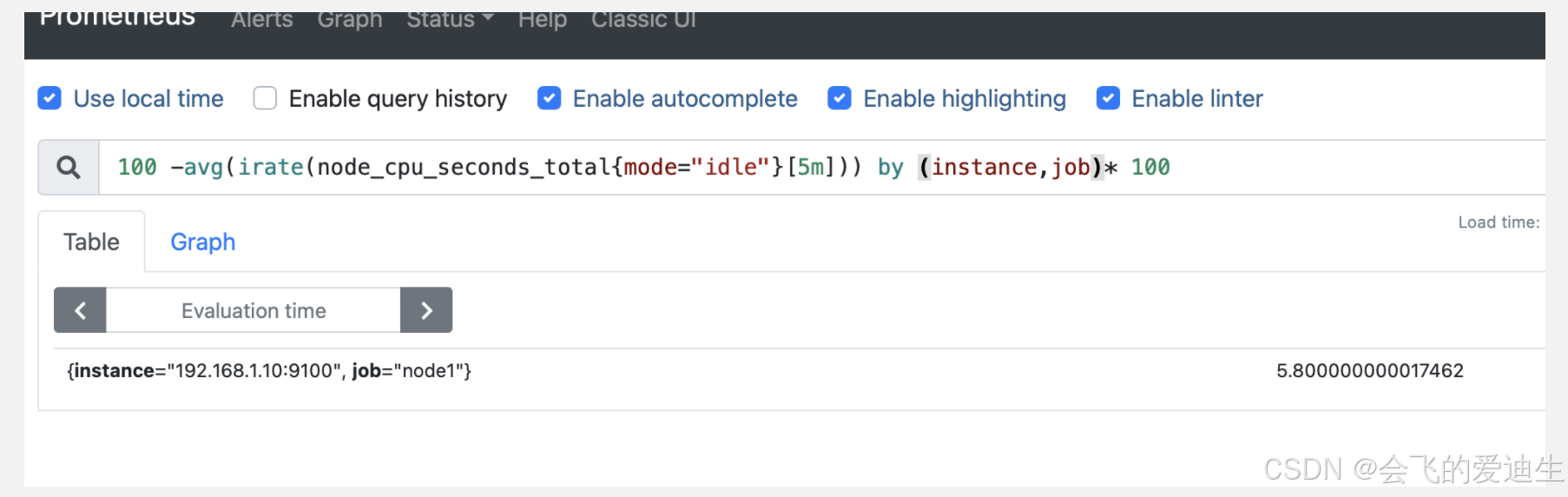Click inside the PromQL expression query box
The height and width of the screenshot is (497, 1568).
pyautogui.click(x=821, y=167)
